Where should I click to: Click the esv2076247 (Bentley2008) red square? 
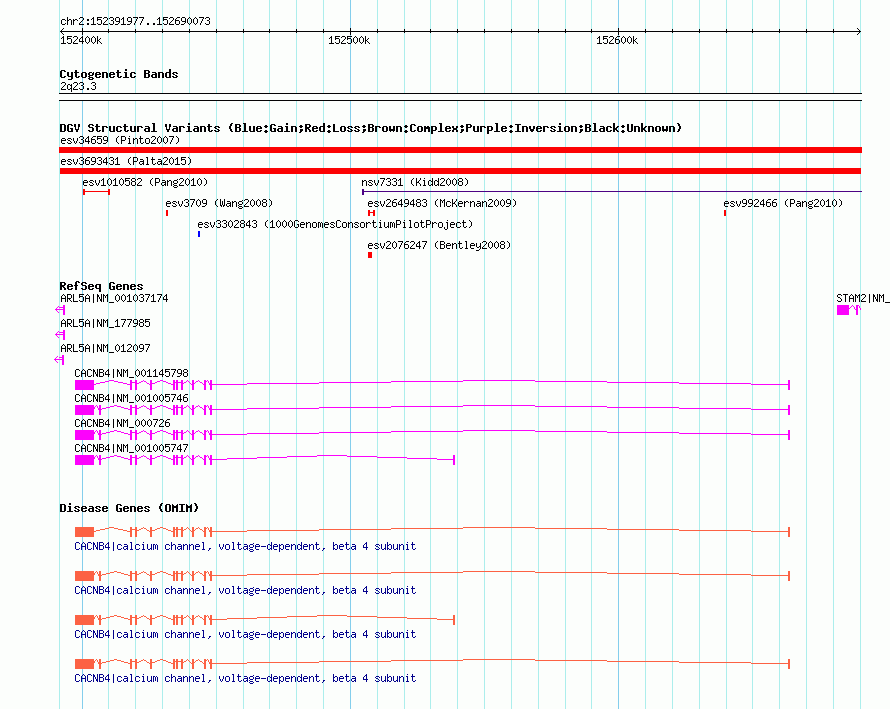coord(370,255)
